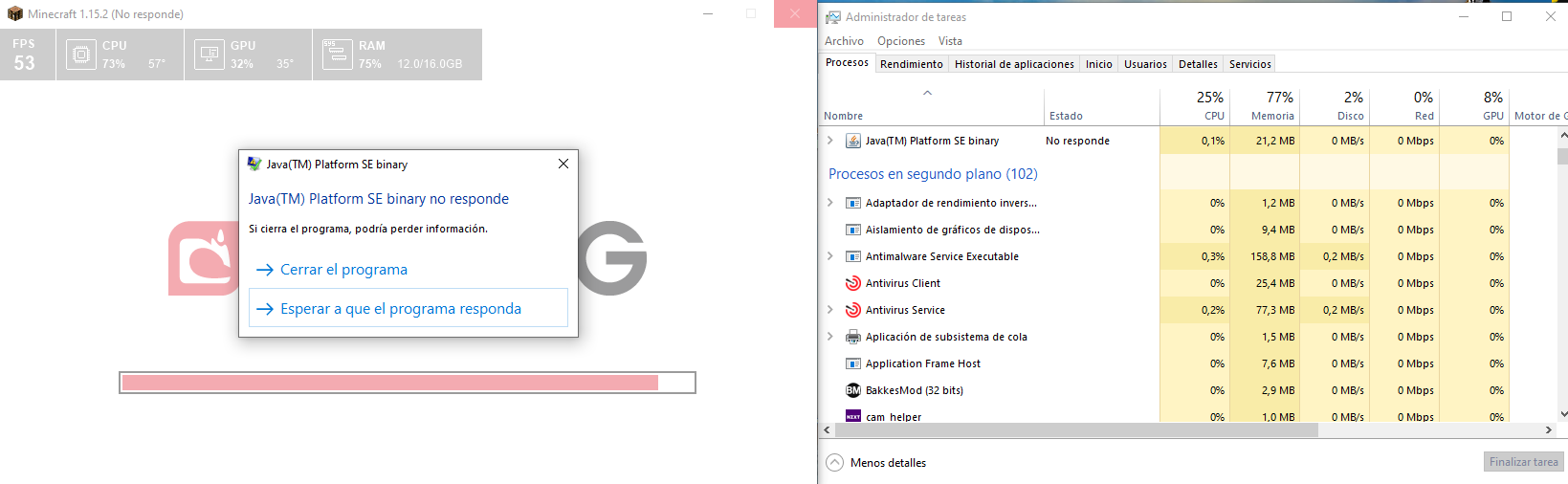
Task: Close the Java not responding dialog
Action: [563, 164]
